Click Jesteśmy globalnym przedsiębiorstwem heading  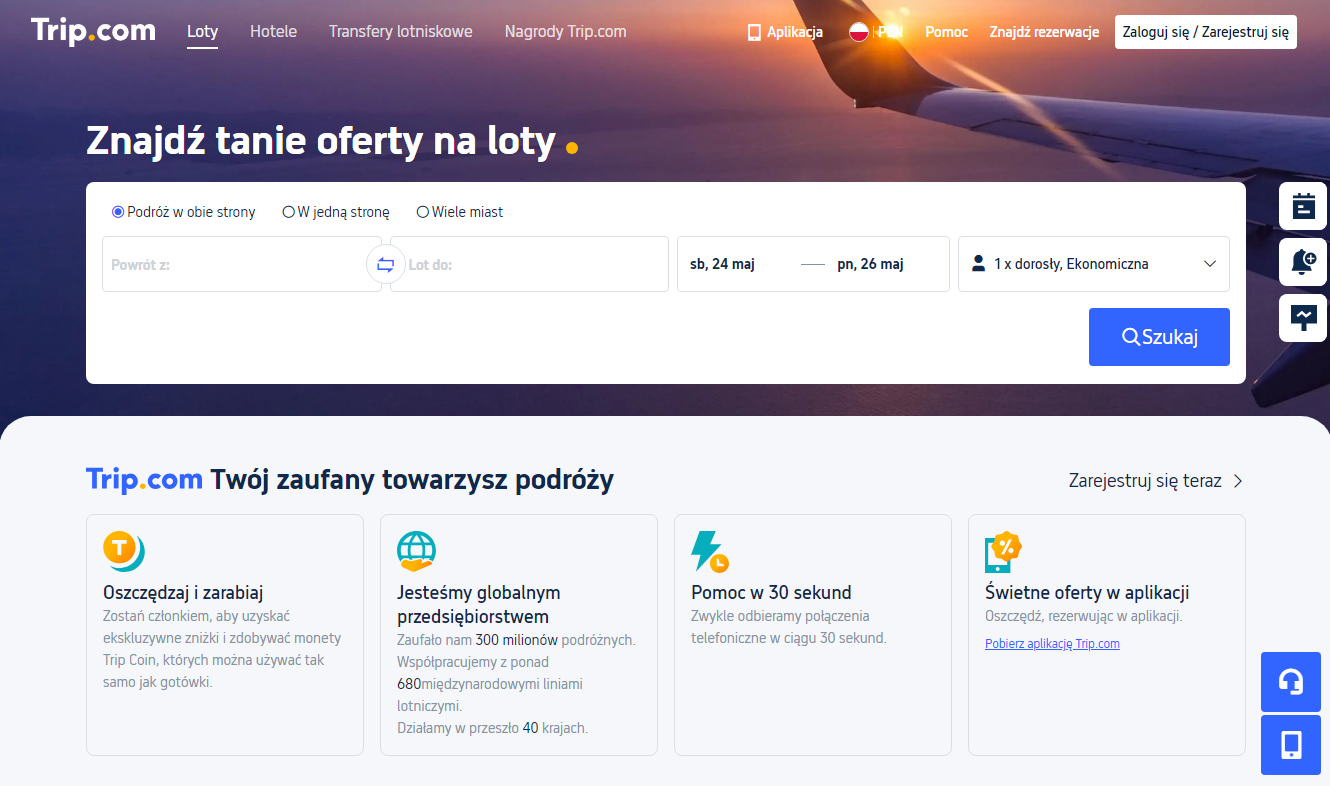[479, 605]
